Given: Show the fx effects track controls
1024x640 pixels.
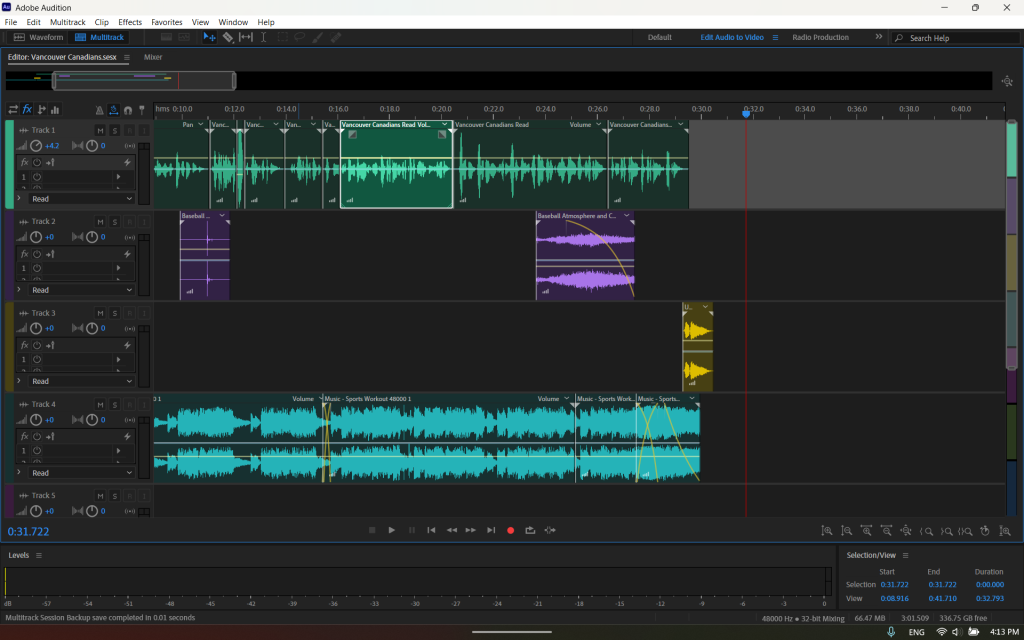Looking at the screenshot, I should [27, 110].
